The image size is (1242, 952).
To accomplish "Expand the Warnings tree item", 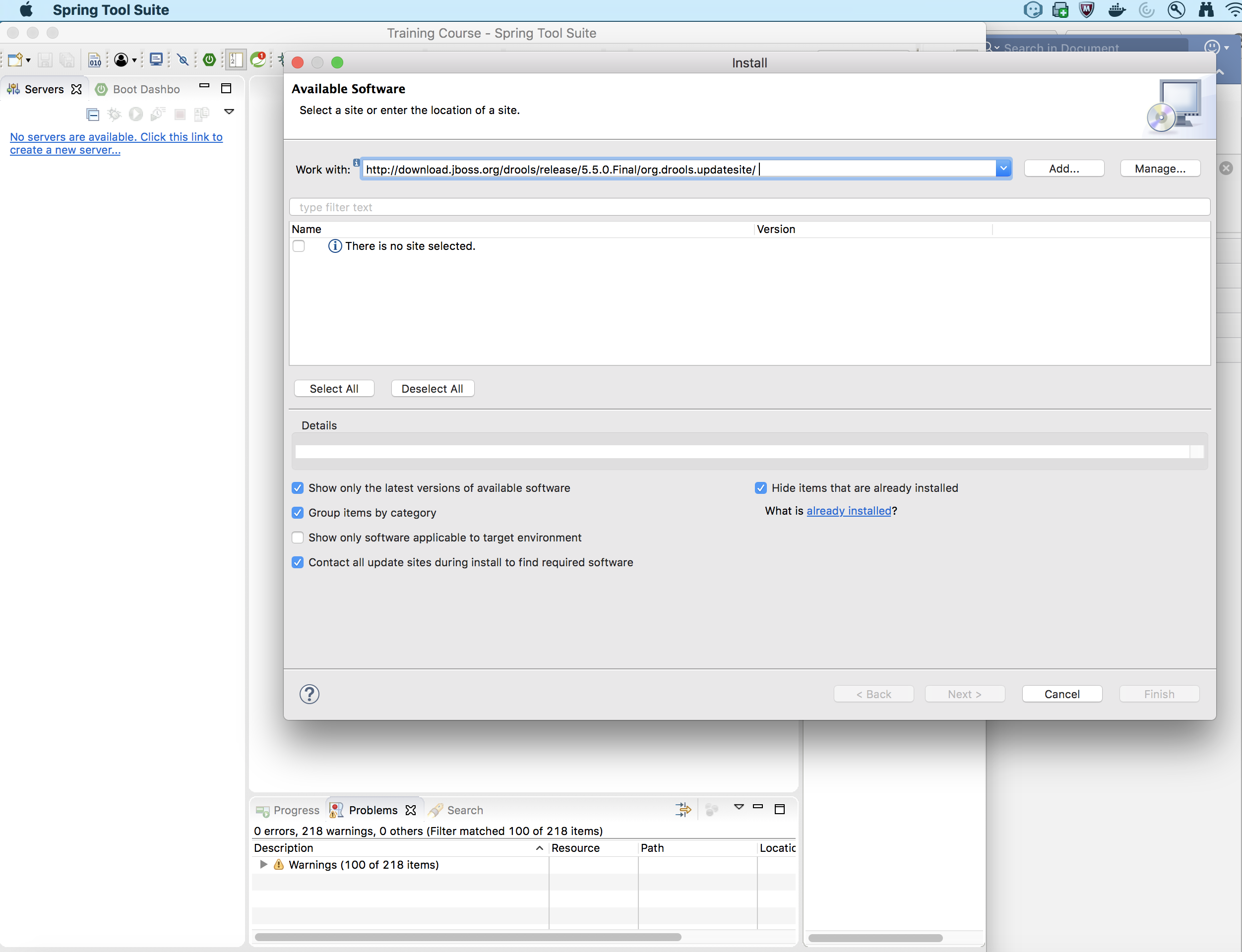I will pyautogui.click(x=263, y=864).
